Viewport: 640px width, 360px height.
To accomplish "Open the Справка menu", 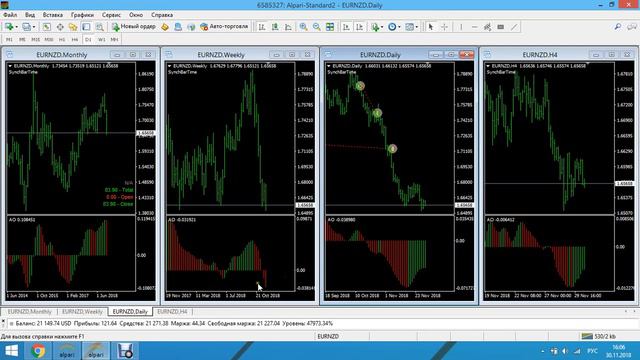I will (162, 15).
